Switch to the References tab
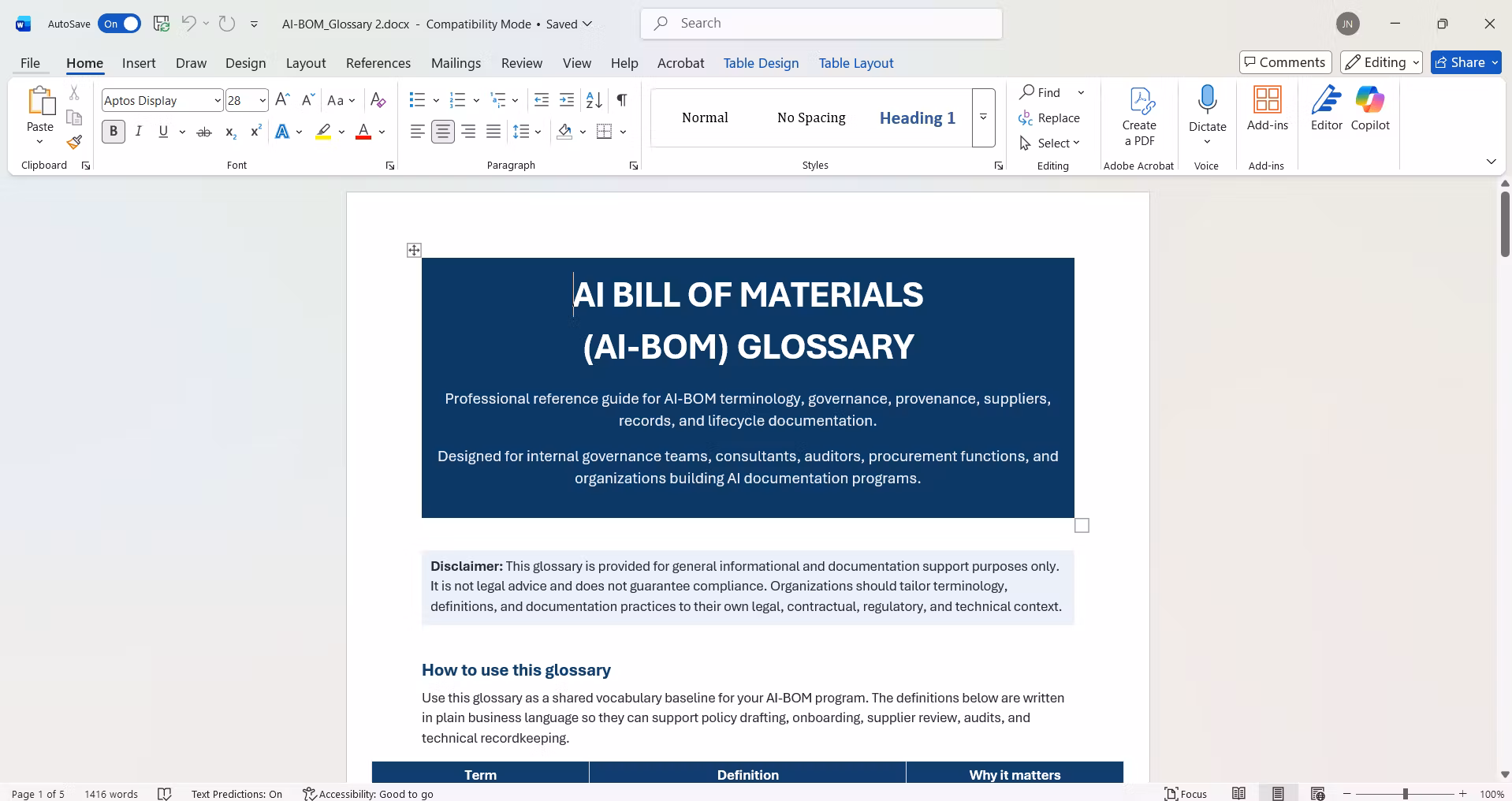This screenshot has width=1512, height=801. point(378,63)
